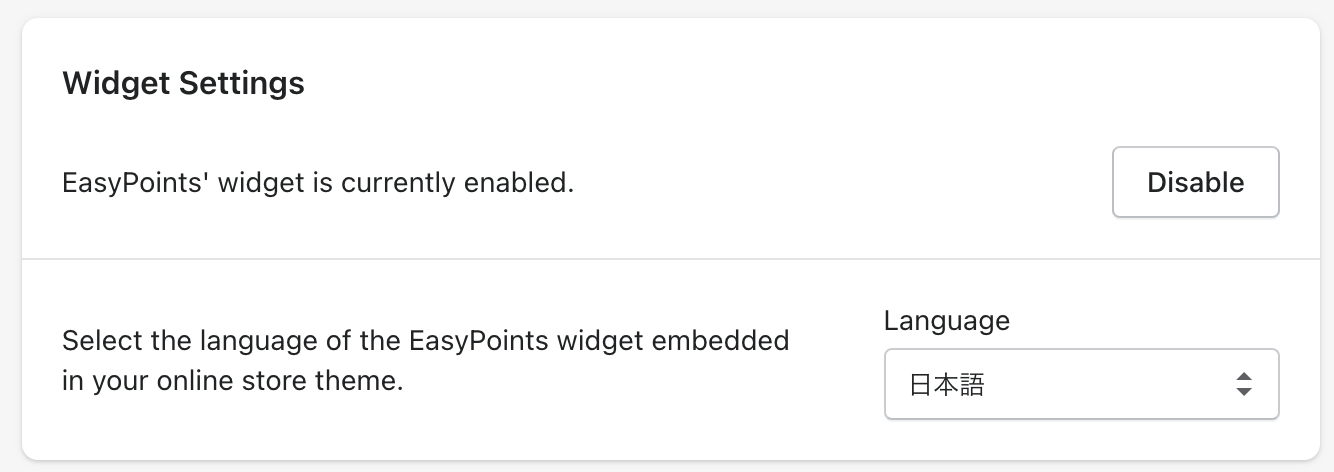The image size is (1334, 472).
Task: Click the word Widget in the card title
Action: click(115, 83)
